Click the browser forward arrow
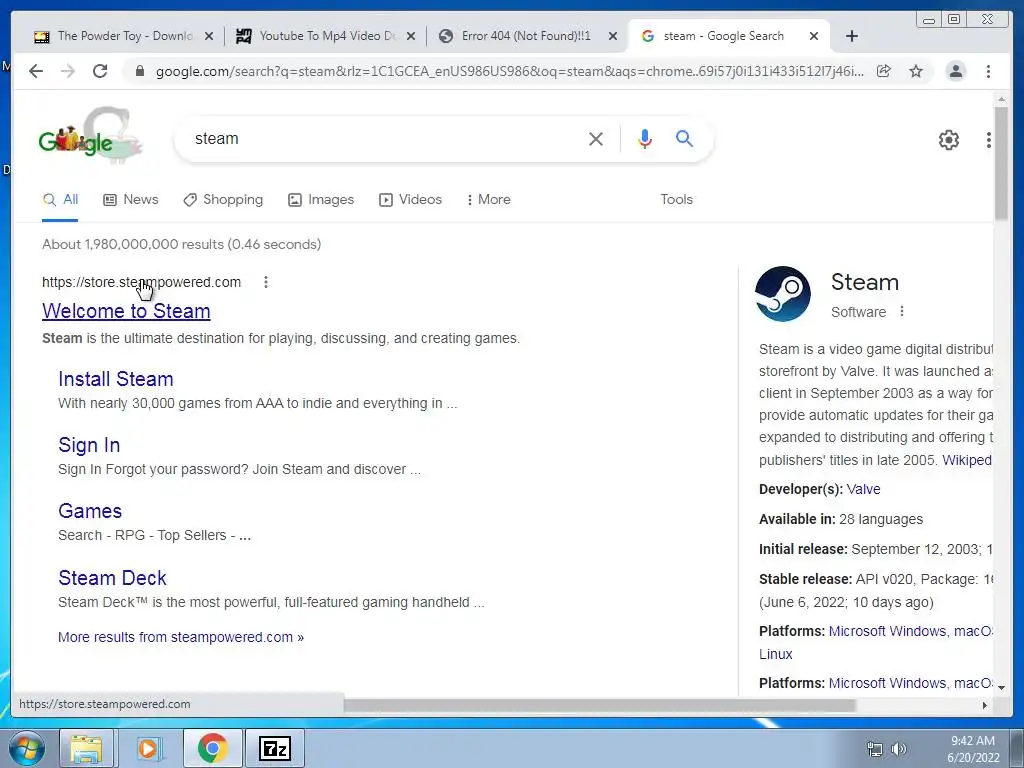This screenshot has height=768, width=1024. click(x=68, y=71)
